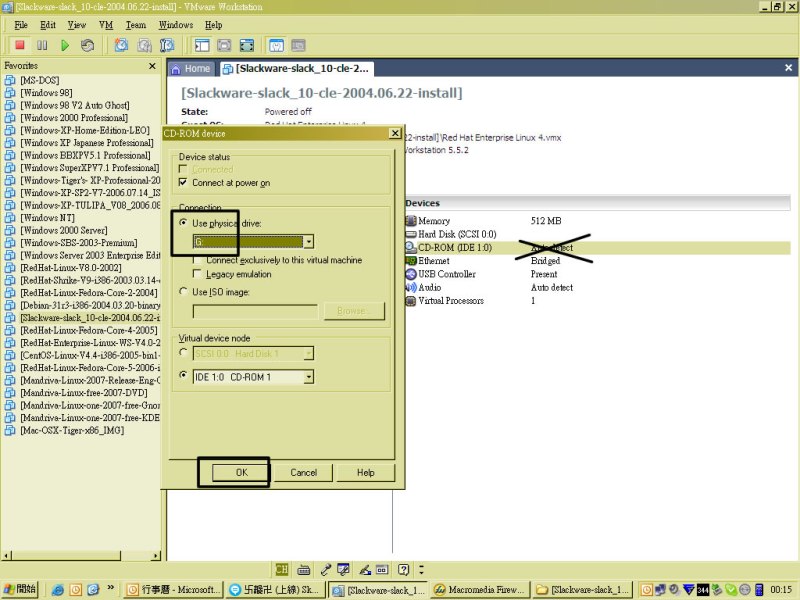Click the Revert to Snapshot toolbar icon
Screen dimensions: 800x600
pos(144,45)
